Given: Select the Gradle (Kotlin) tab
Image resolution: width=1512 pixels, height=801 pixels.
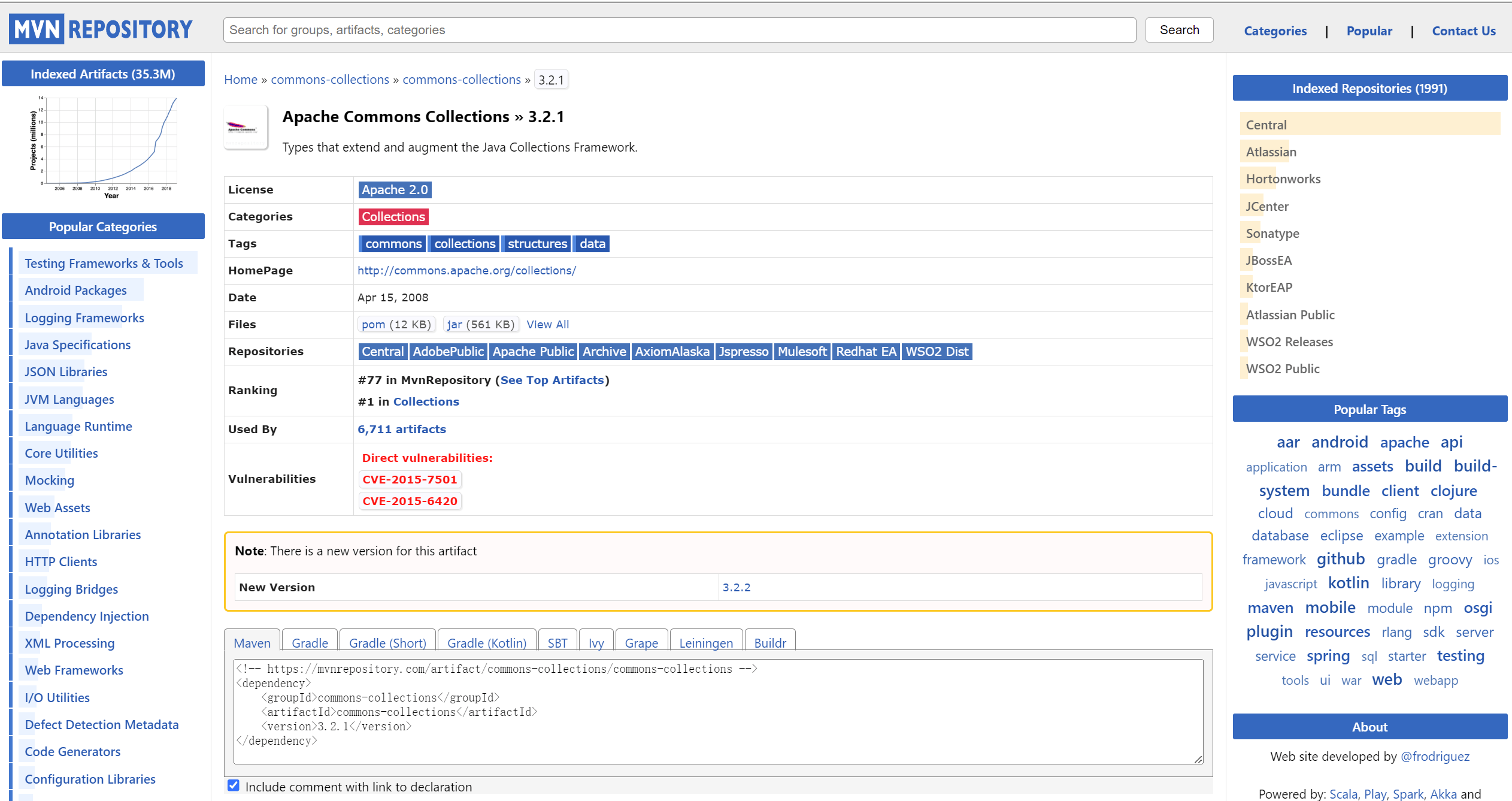Looking at the screenshot, I should [486, 643].
